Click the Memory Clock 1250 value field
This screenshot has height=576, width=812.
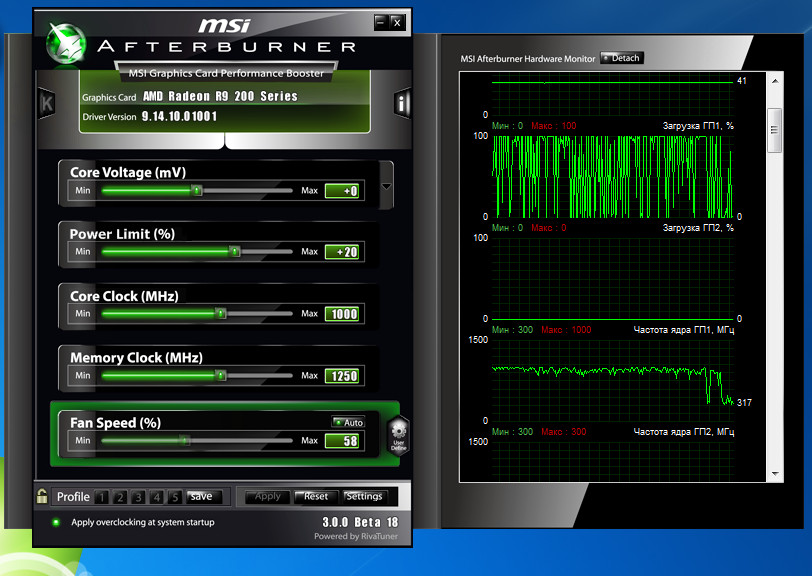click(x=342, y=376)
